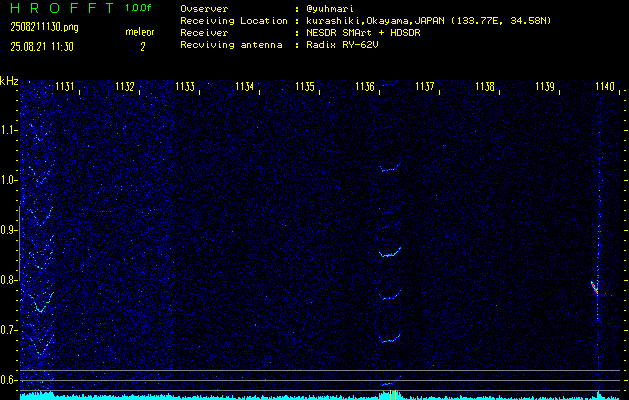This screenshot has width=629, height=400.
Task: Click the 1.1 kHz axis label
Action: [x=8, y=130]
